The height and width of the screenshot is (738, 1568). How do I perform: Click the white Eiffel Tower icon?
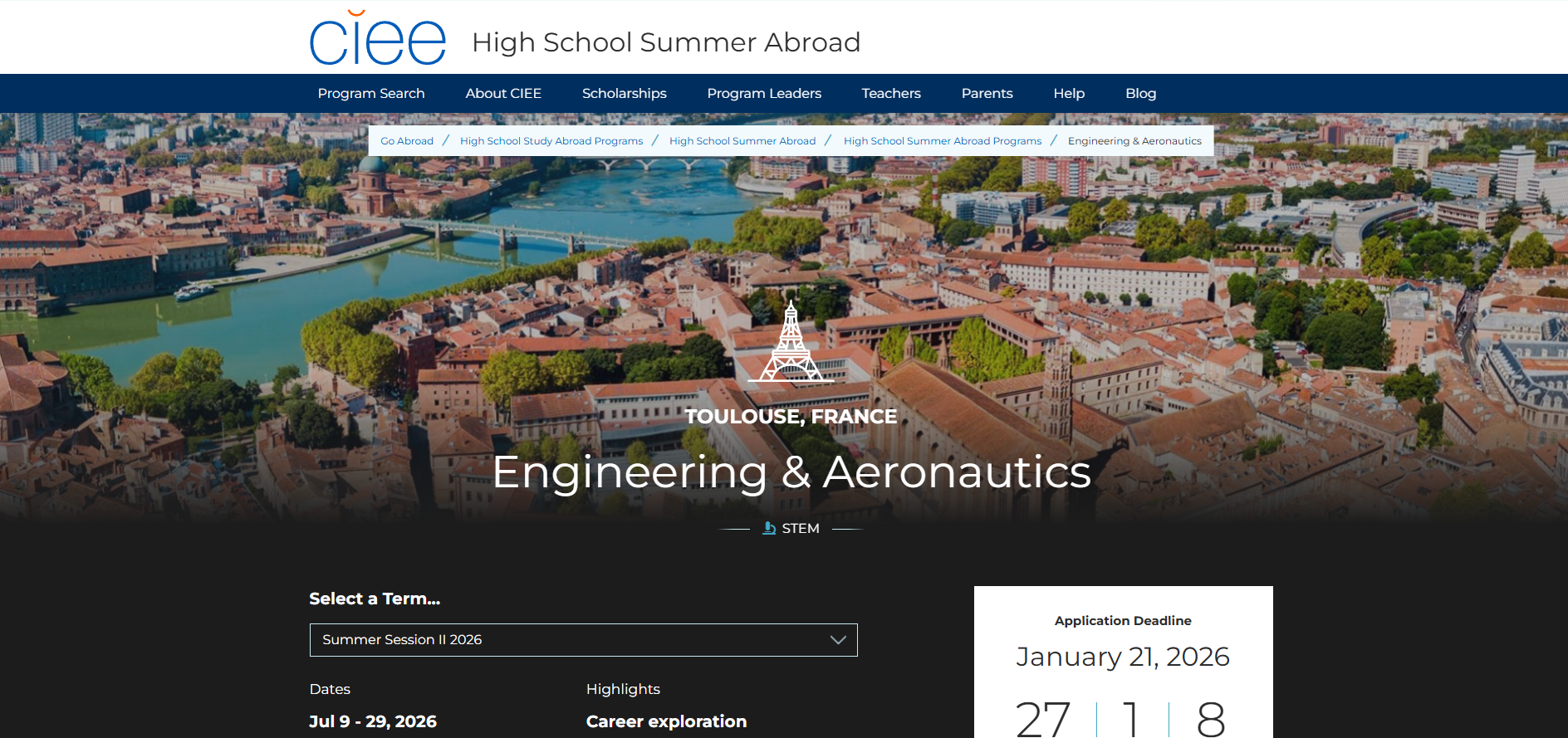click(x=791, y=342)
